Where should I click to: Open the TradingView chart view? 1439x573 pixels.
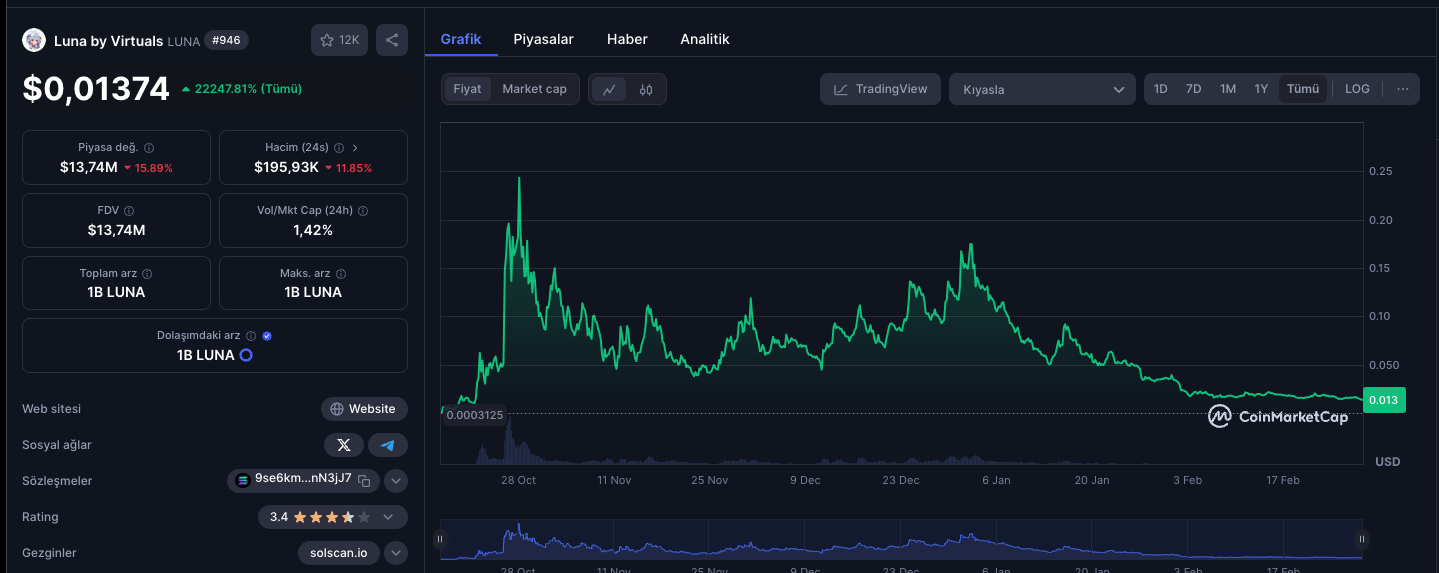pos(881,89)
